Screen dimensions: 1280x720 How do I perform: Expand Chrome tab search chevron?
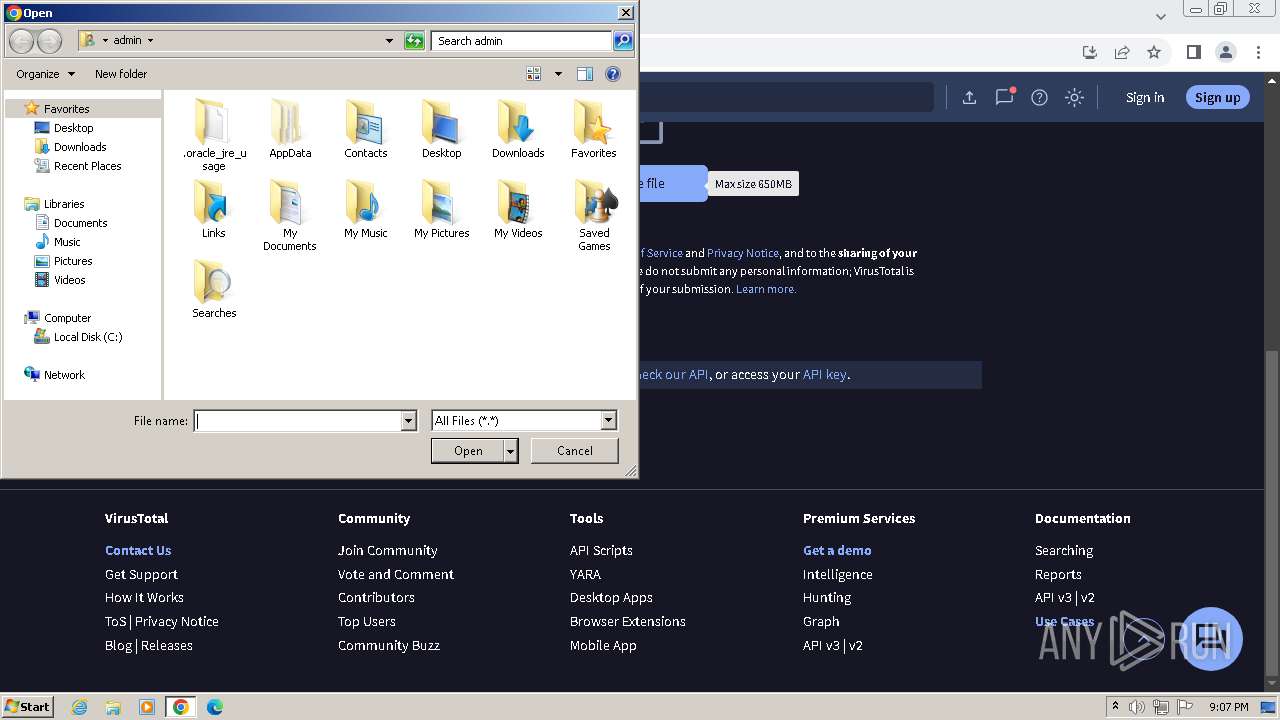pos(1161,15)
